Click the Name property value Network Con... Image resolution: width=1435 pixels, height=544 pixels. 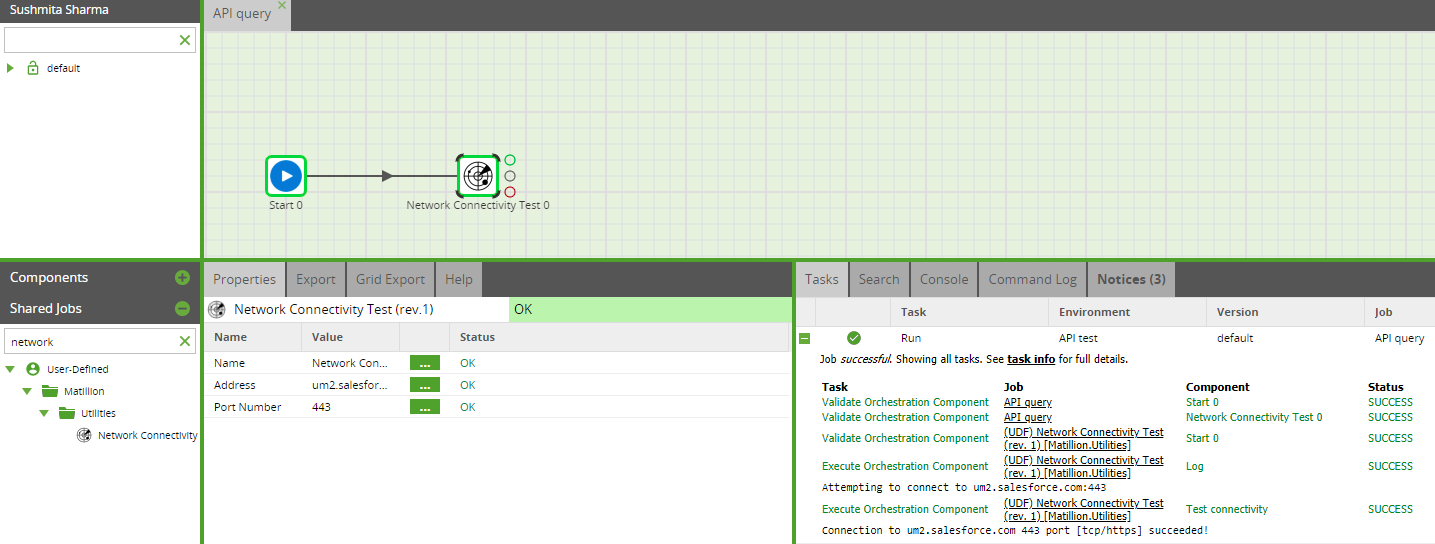350,363
